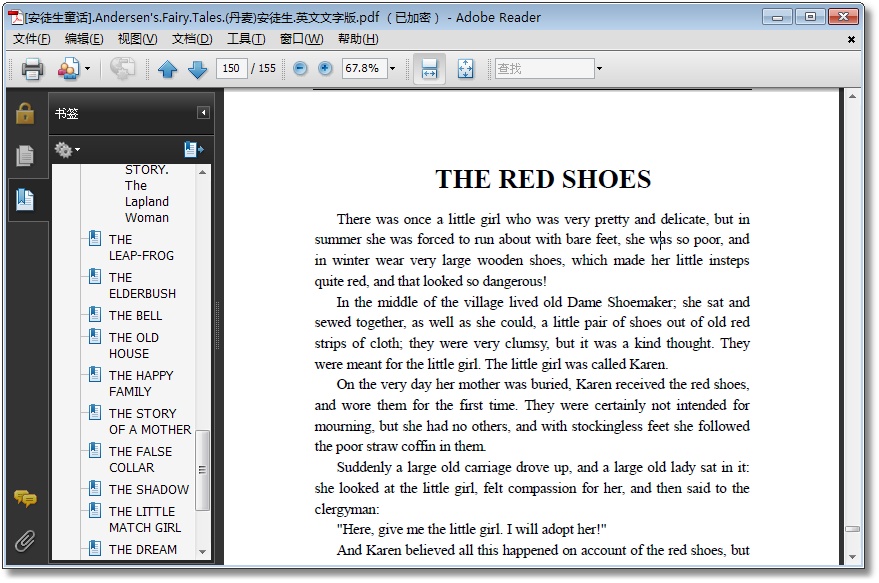Click the find search text box

tap(544, 68)
